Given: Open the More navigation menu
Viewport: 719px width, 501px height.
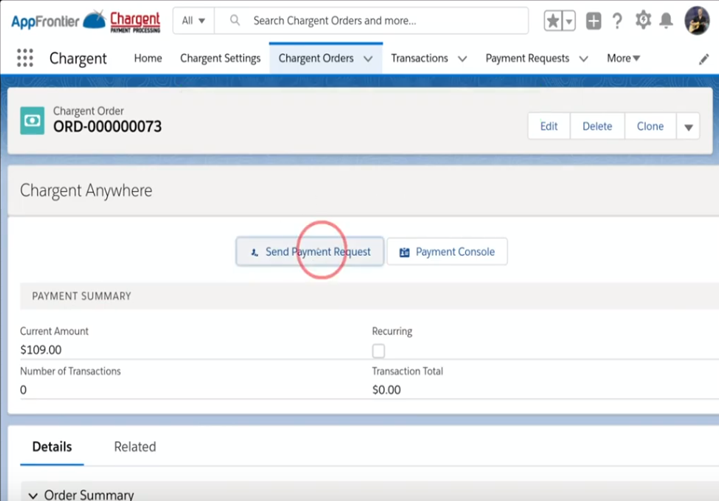Looking at the screenshot, I should 623,58.
